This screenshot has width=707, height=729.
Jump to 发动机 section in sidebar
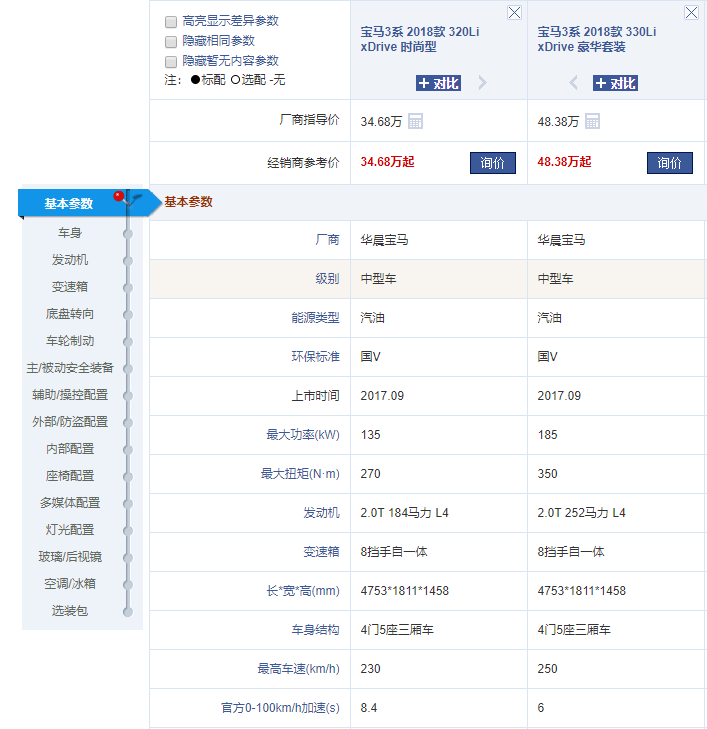(70, 259)
